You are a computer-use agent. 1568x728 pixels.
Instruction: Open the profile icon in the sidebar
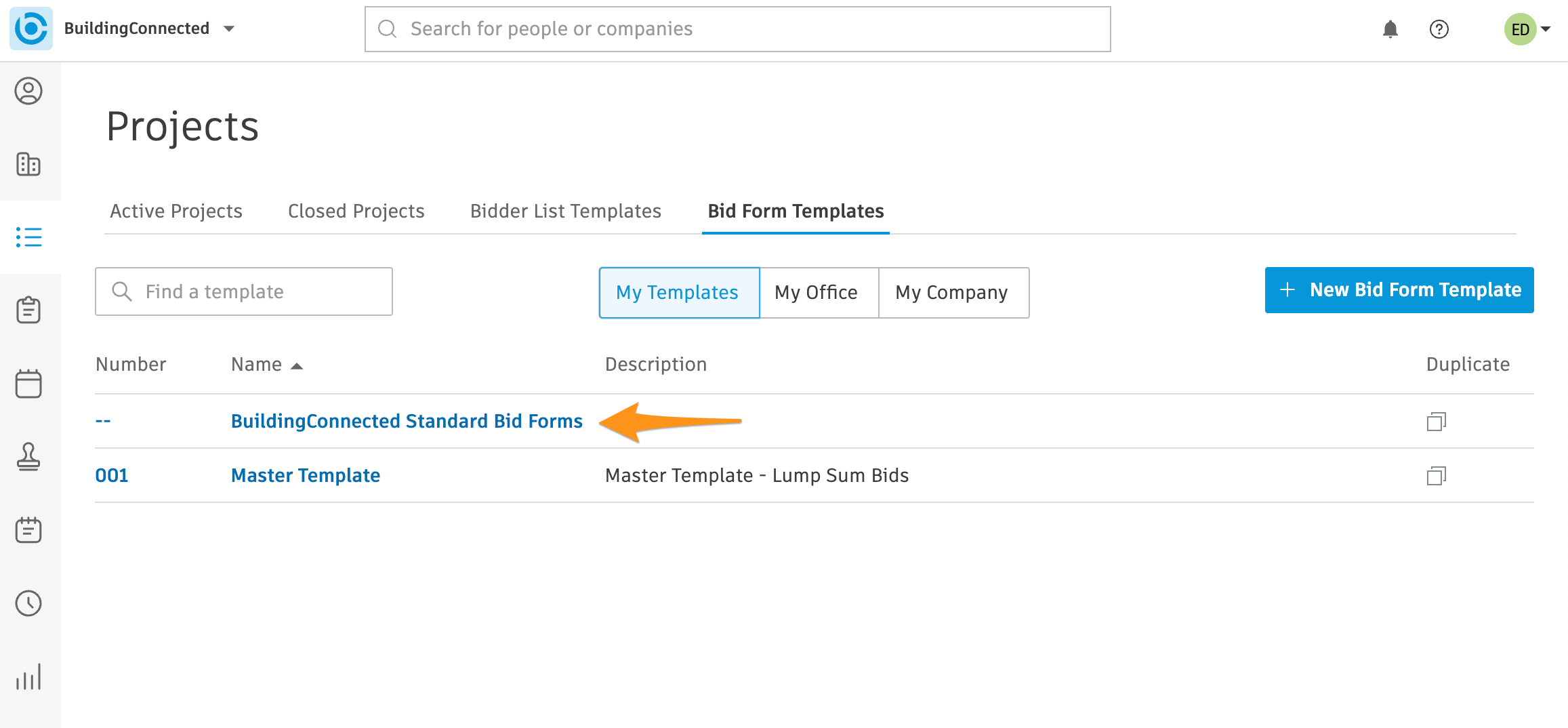[x=28, y=91]
